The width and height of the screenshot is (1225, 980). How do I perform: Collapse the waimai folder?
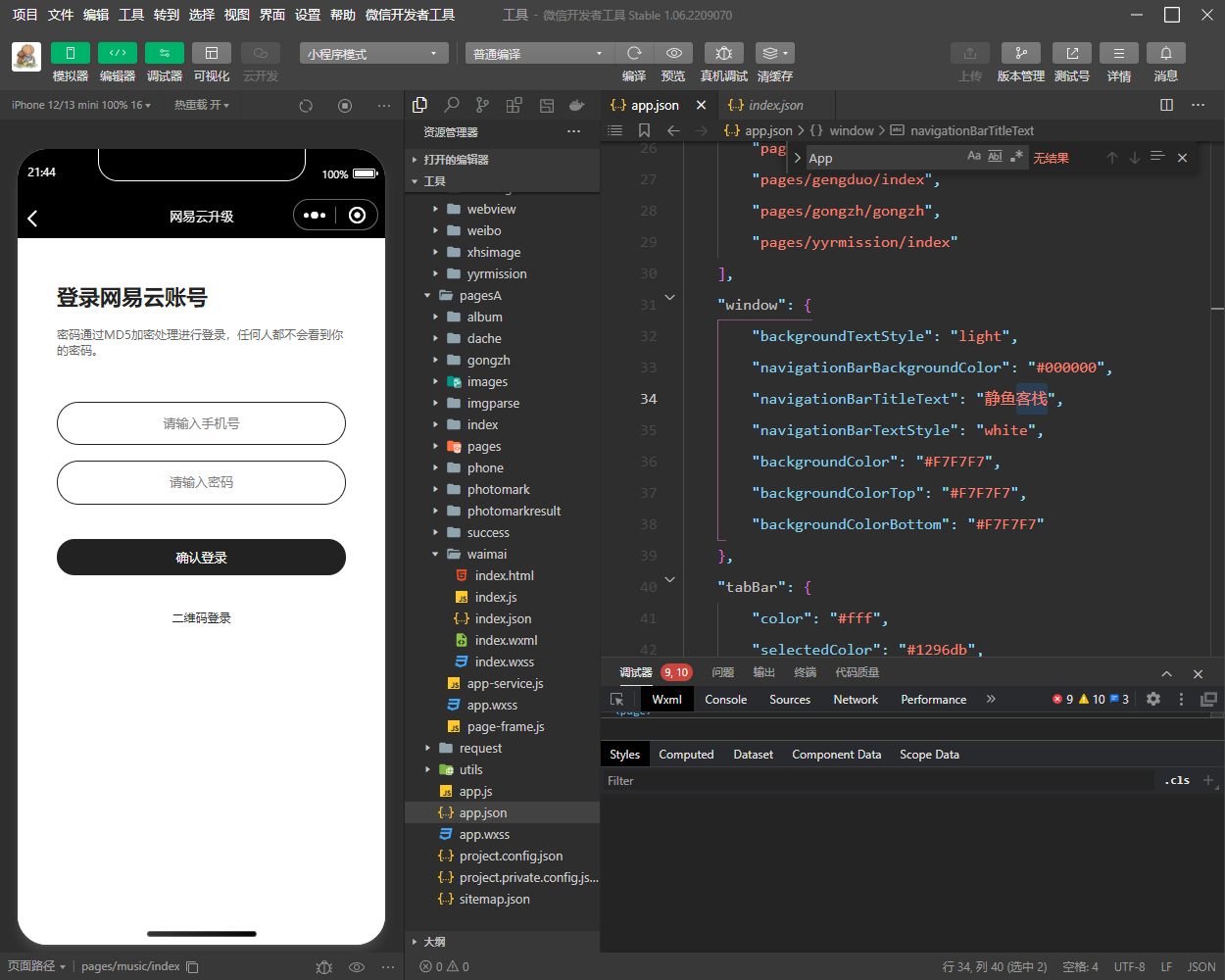[436, 555]
